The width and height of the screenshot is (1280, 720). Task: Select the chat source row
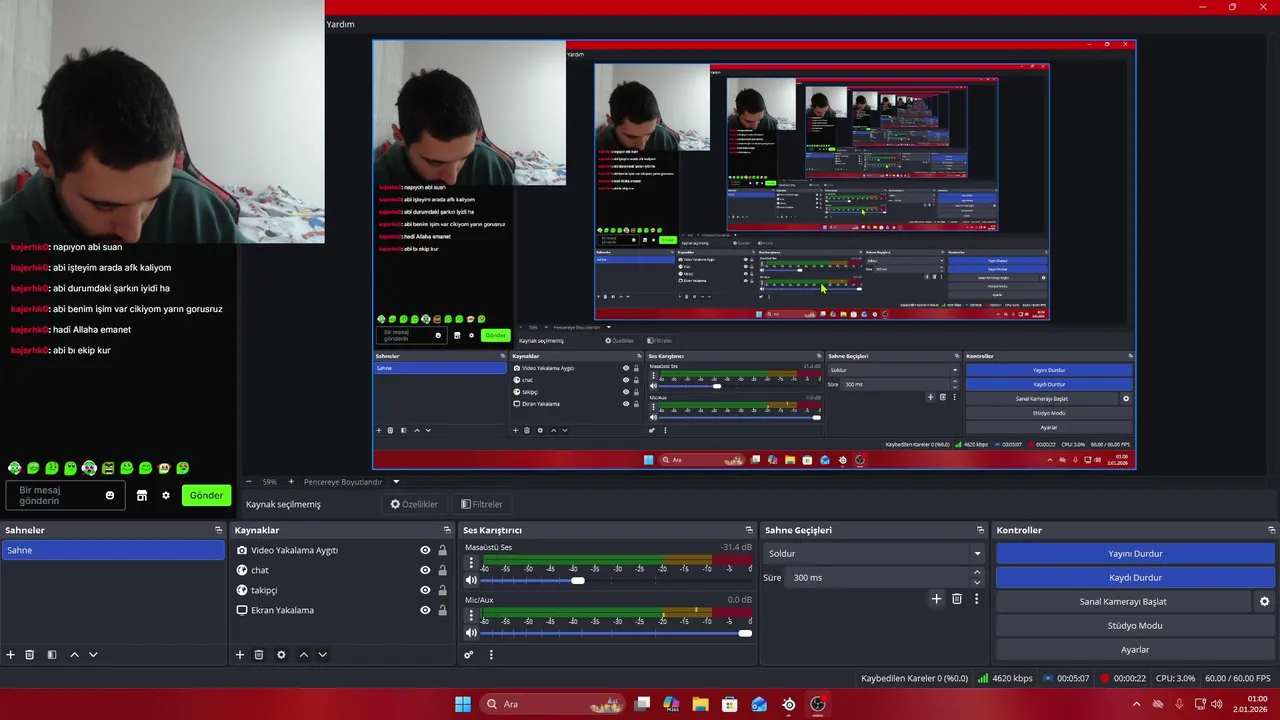(340, 570)
